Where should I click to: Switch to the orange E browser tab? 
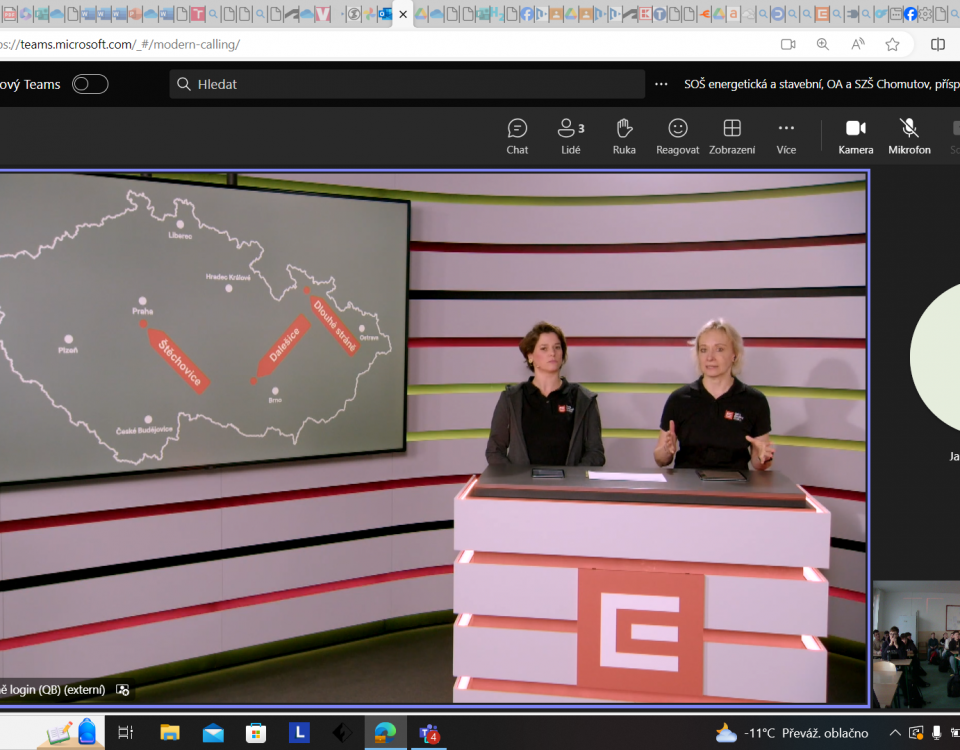[822, 13]
